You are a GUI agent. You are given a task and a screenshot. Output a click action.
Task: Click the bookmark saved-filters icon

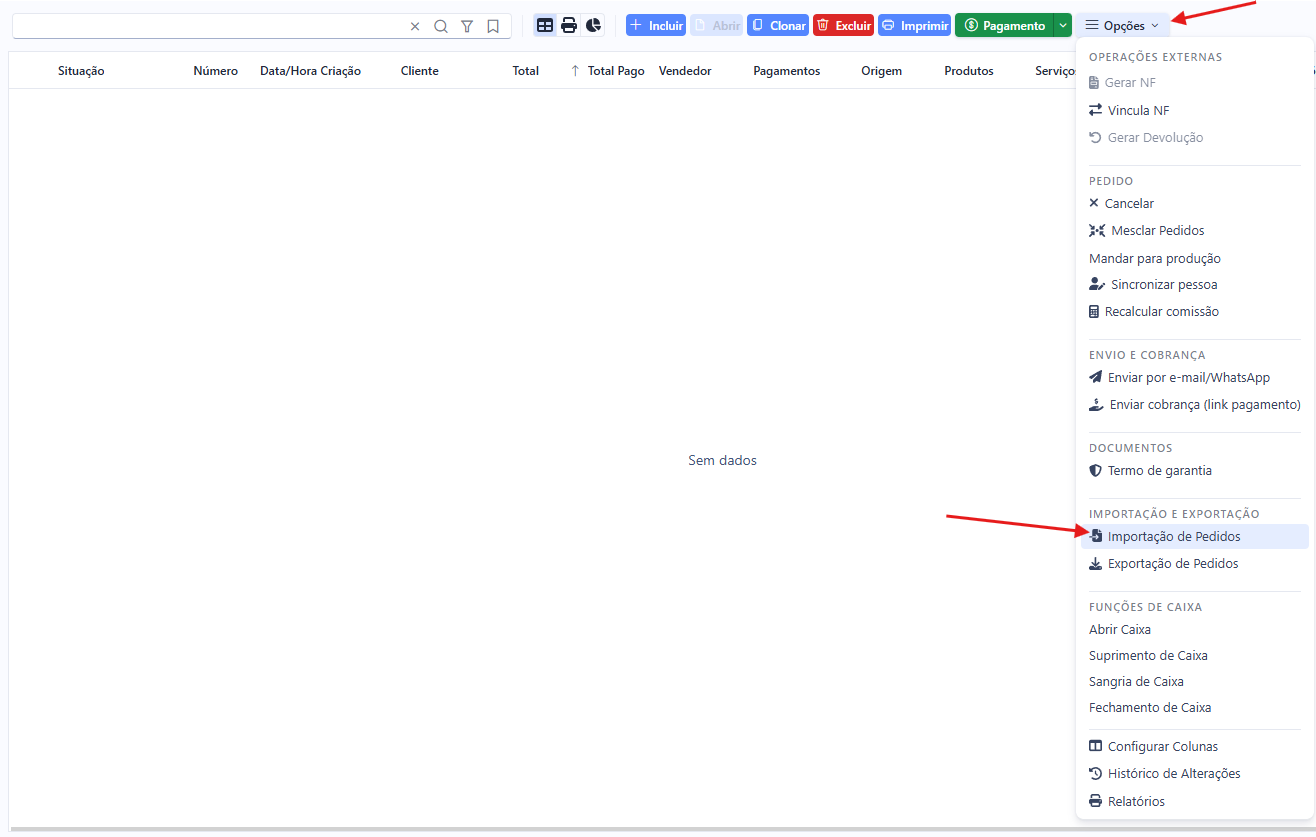pyautogui.click(x=493, y=26)
